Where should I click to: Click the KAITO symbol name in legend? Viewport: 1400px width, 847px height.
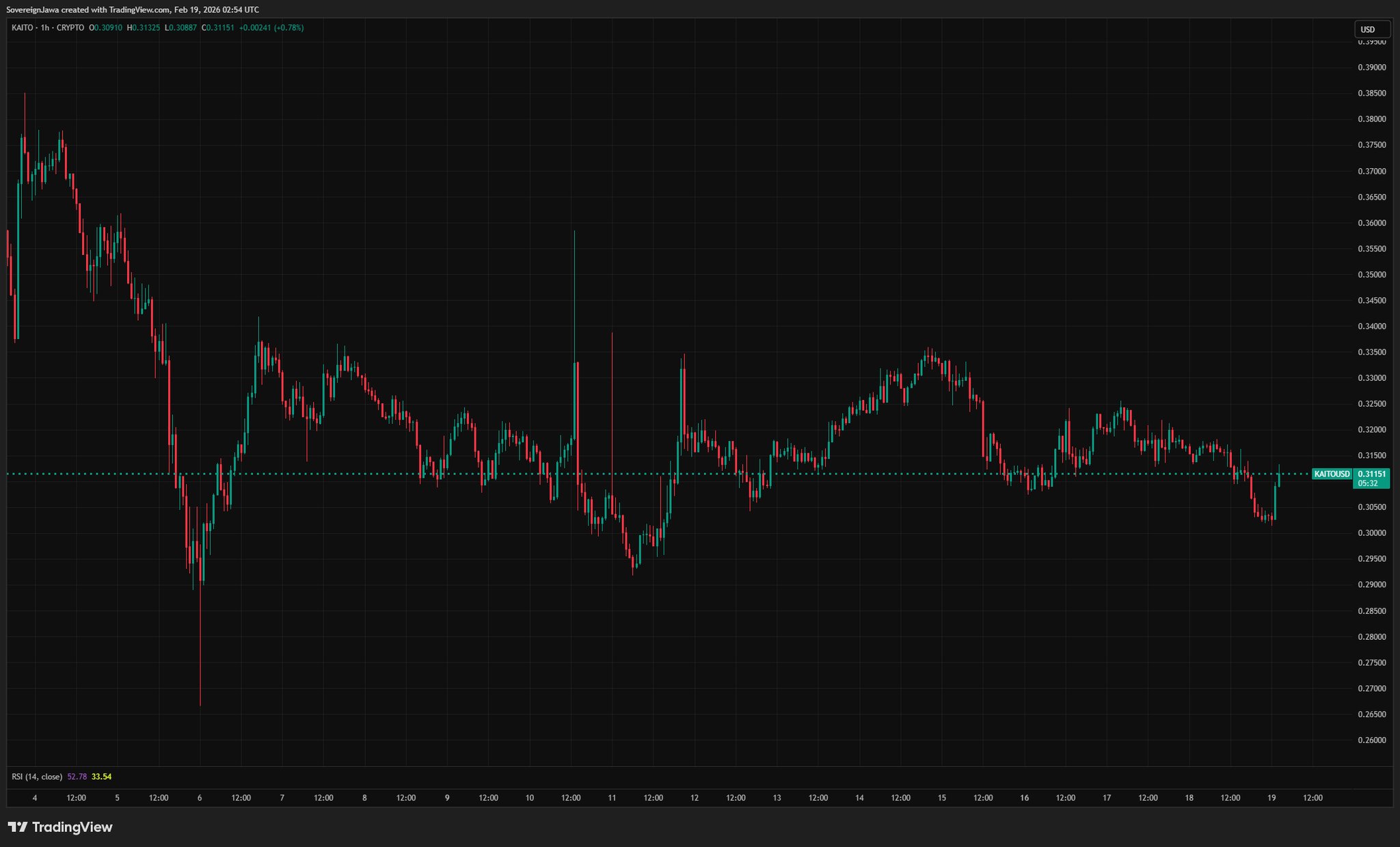23,28
